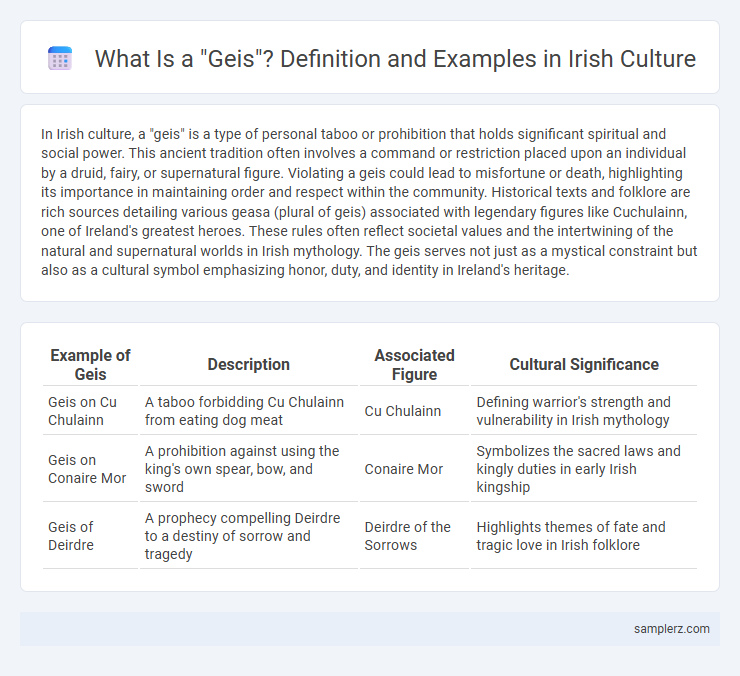Click the 'Geis on Cu Chulainn' cell

(90, 411)
